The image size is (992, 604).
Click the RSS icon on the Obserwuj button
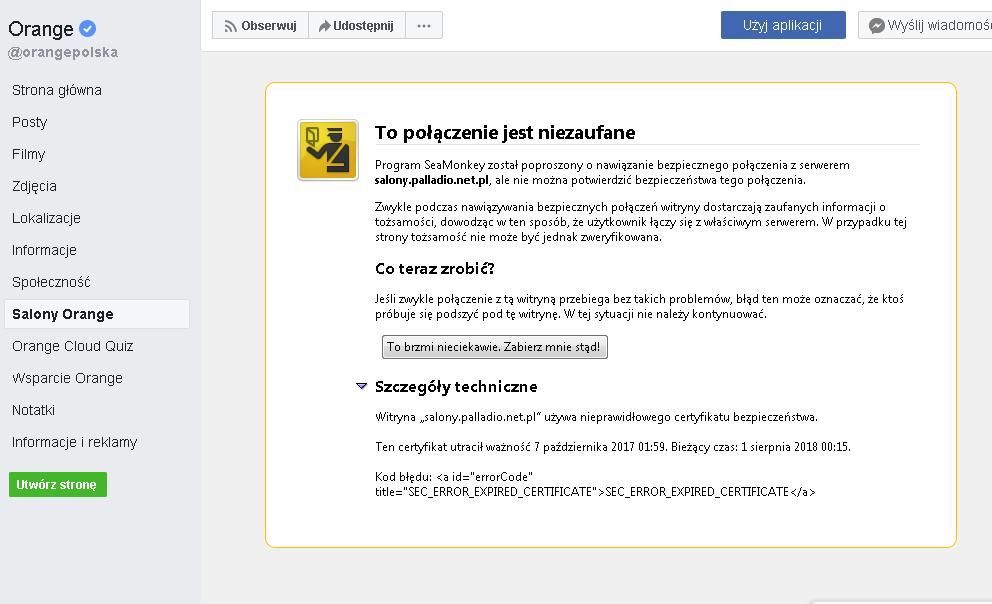tap(230, 26)
